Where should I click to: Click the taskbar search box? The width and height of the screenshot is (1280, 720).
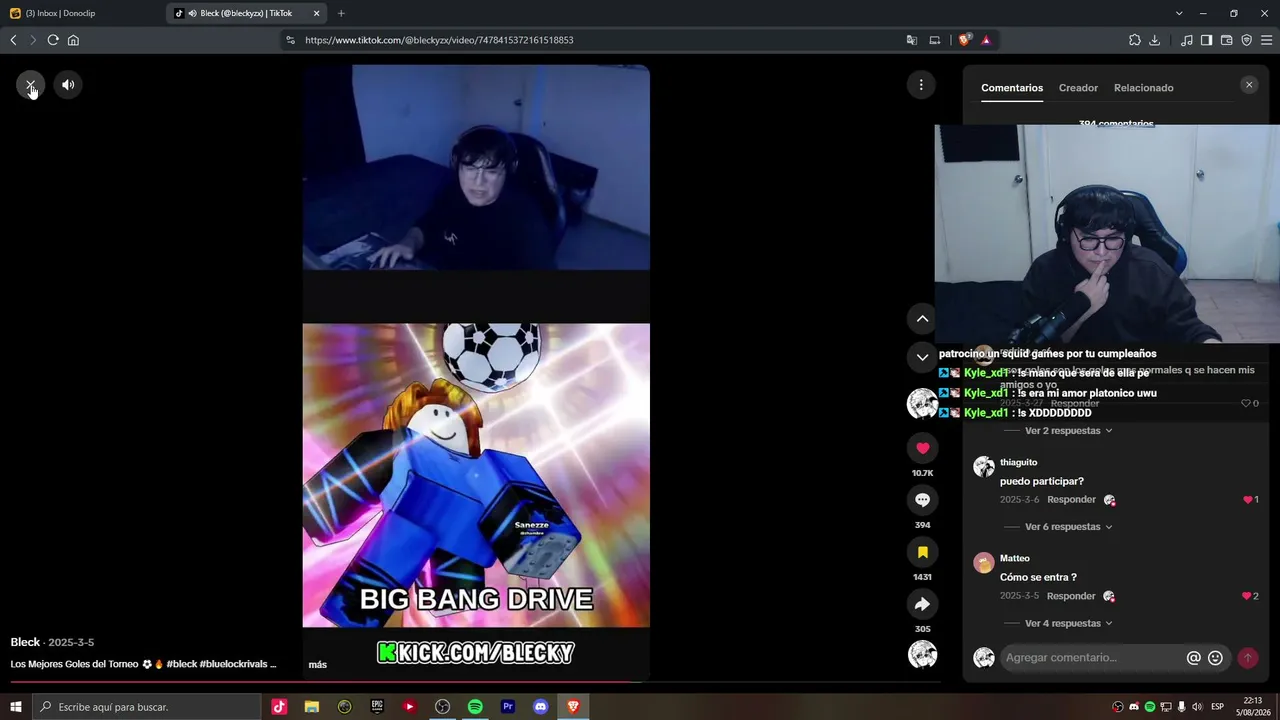(x=147, y=707)
